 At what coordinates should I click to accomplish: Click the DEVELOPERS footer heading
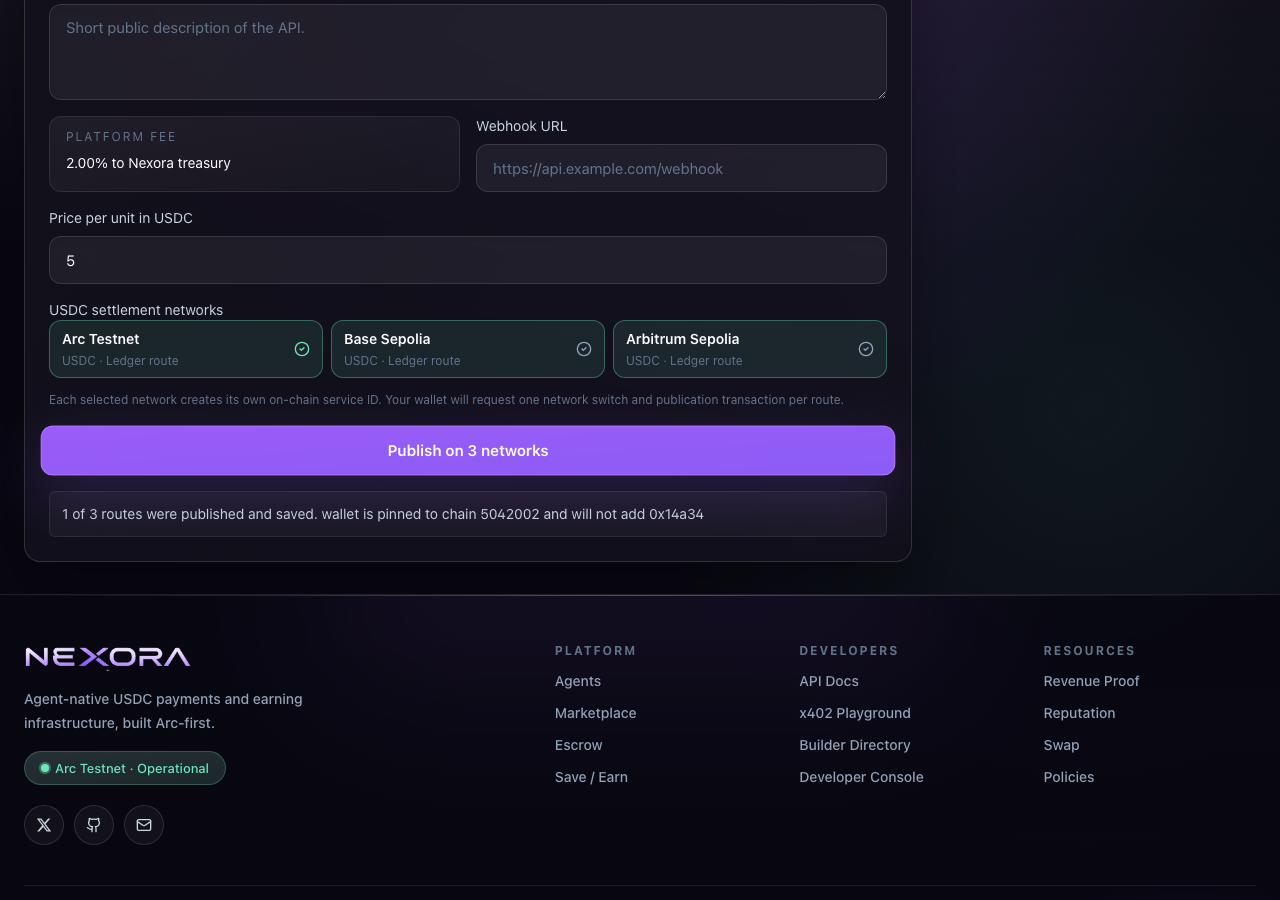coord(849,651)
